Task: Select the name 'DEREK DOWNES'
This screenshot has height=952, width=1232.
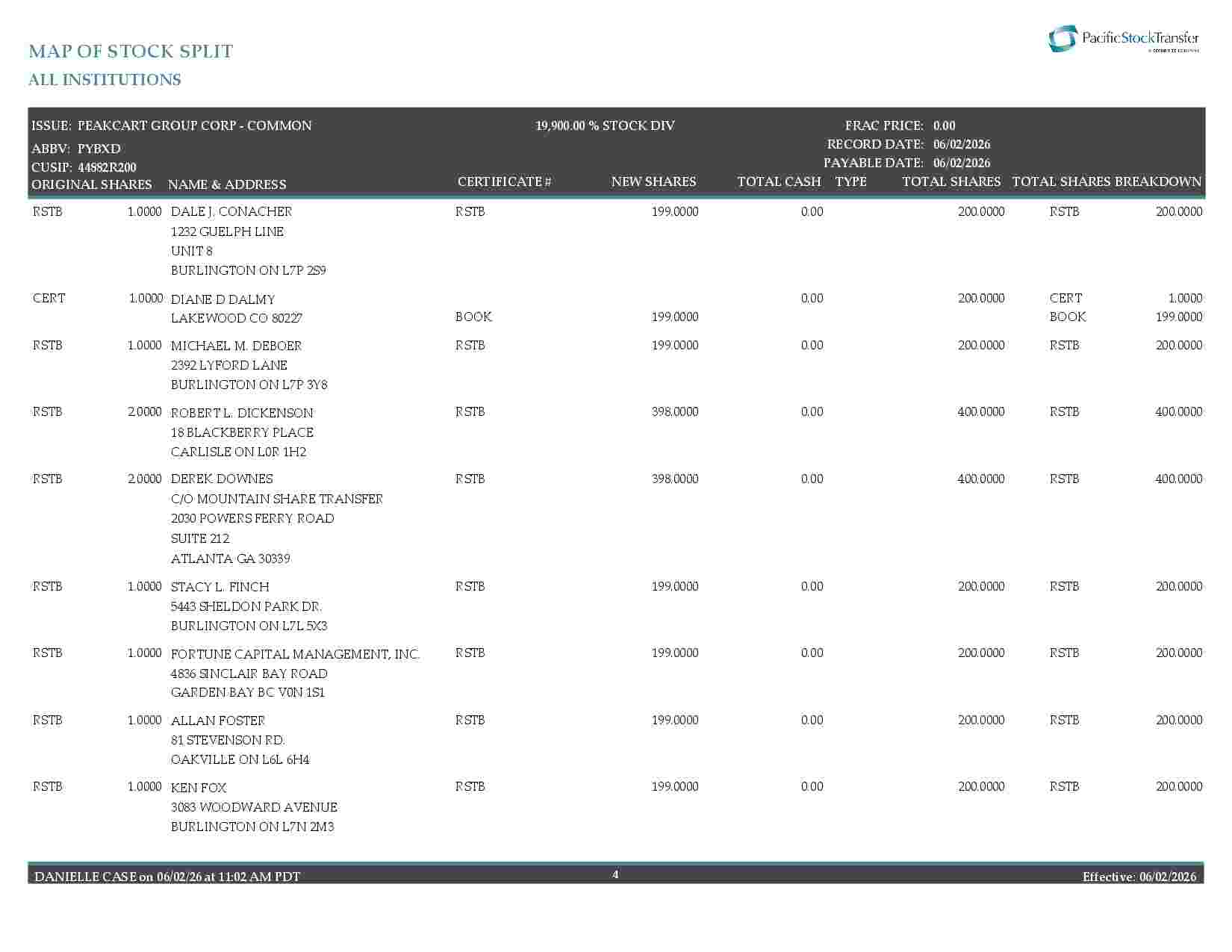Action: click(222, 479)
